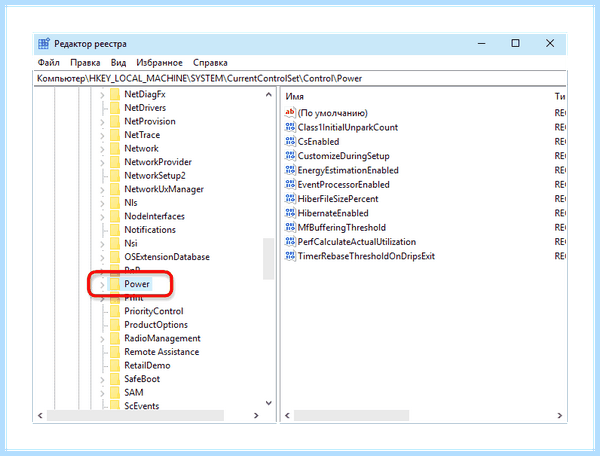Select the ProductOptions key
Image resolution: width=600 pixels, height=456 pixels.
[156, 325]
